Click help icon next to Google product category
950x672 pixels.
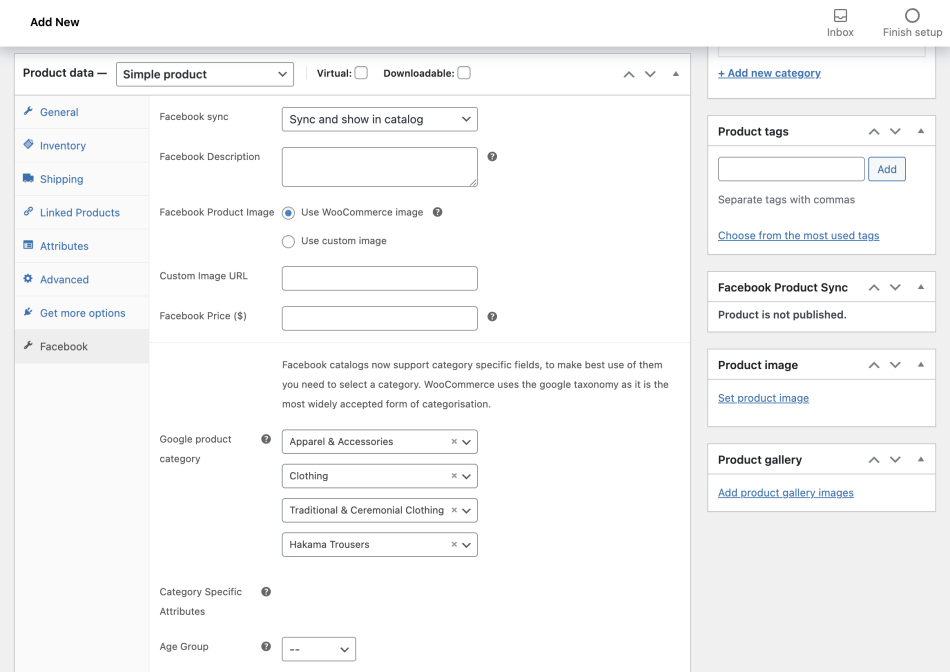pos(266,439)
